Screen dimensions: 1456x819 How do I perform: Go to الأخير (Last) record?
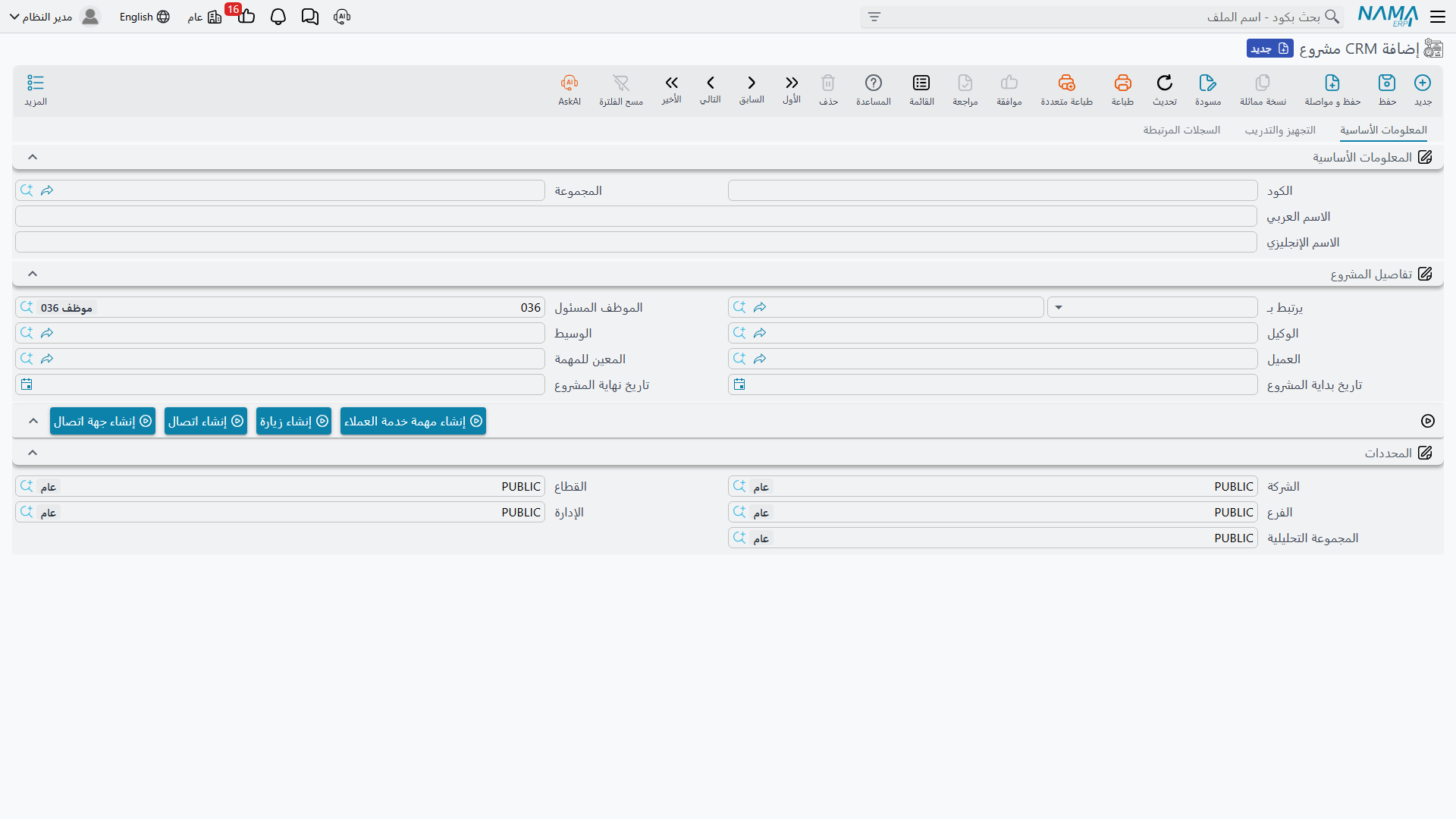671,83
